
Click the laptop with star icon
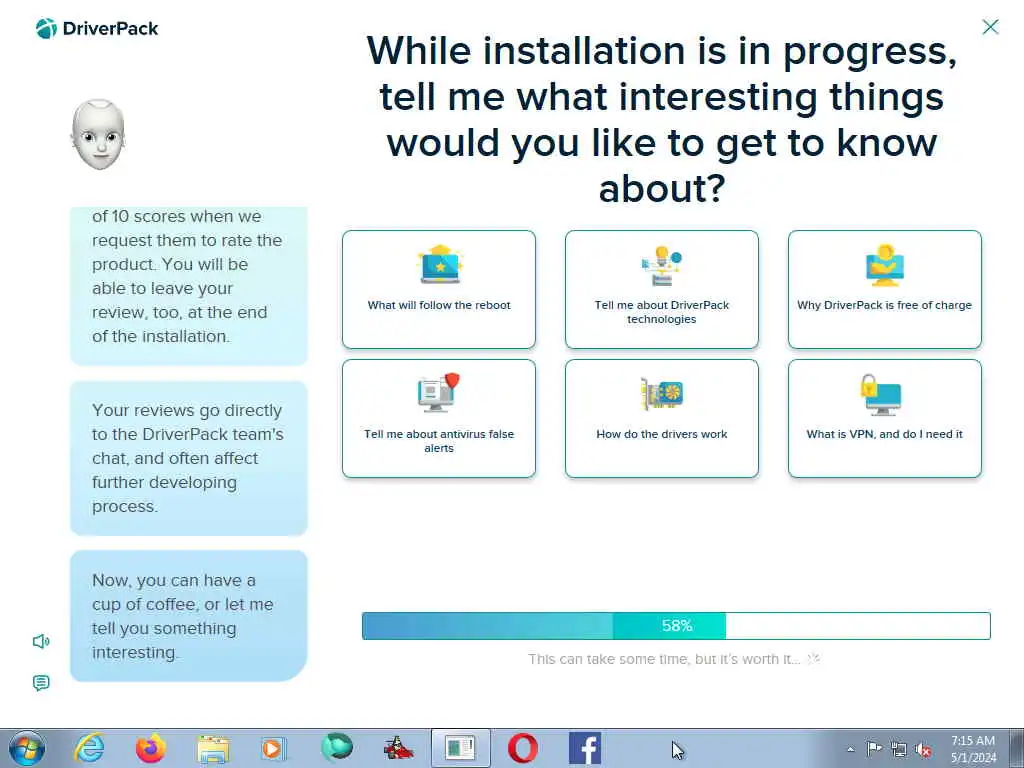[x=440, y=264]
